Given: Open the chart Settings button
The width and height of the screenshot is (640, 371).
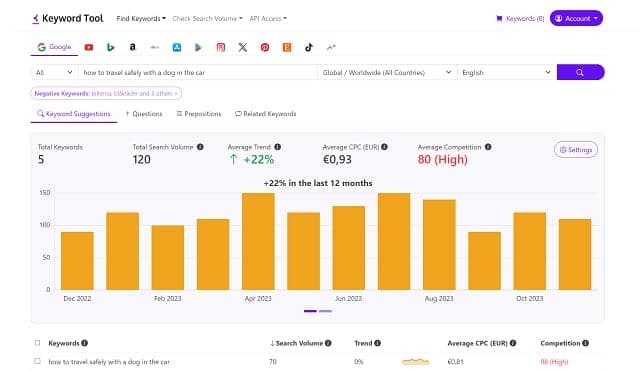Looking at the screenshot, I should tap(576, 150).
